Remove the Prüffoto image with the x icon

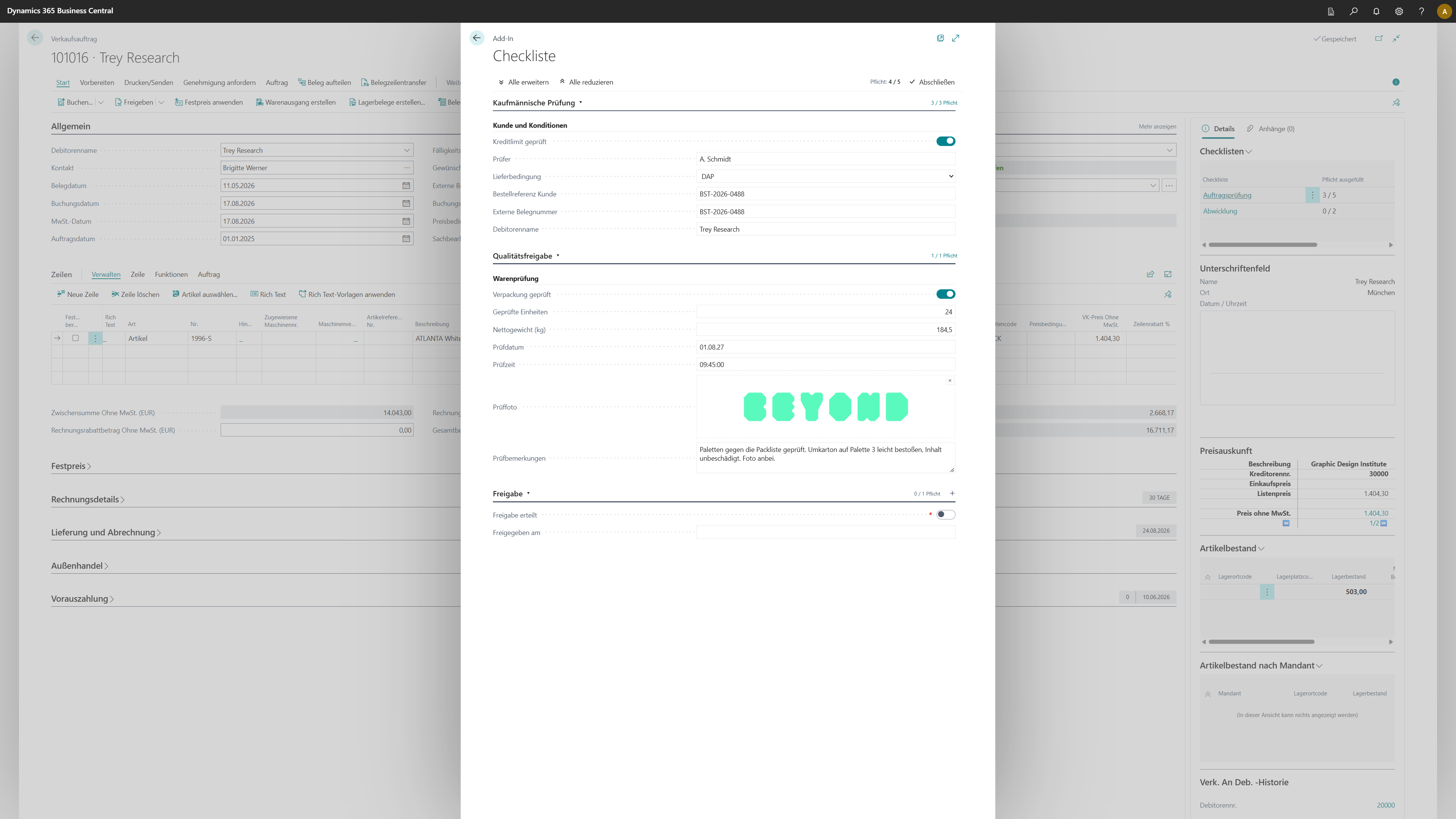(949, 380)
